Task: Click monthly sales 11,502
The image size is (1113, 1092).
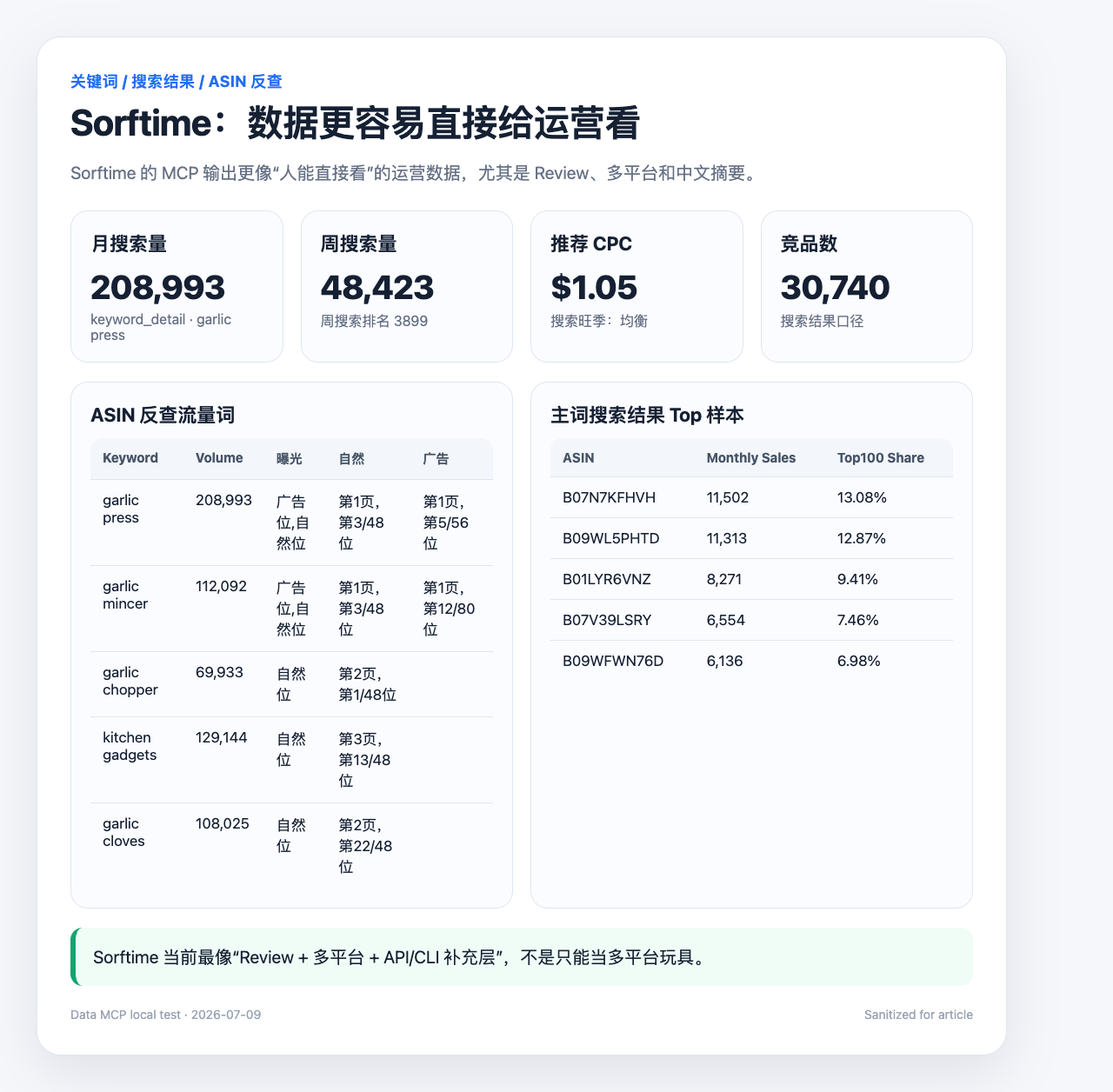Action: point(728,497)
